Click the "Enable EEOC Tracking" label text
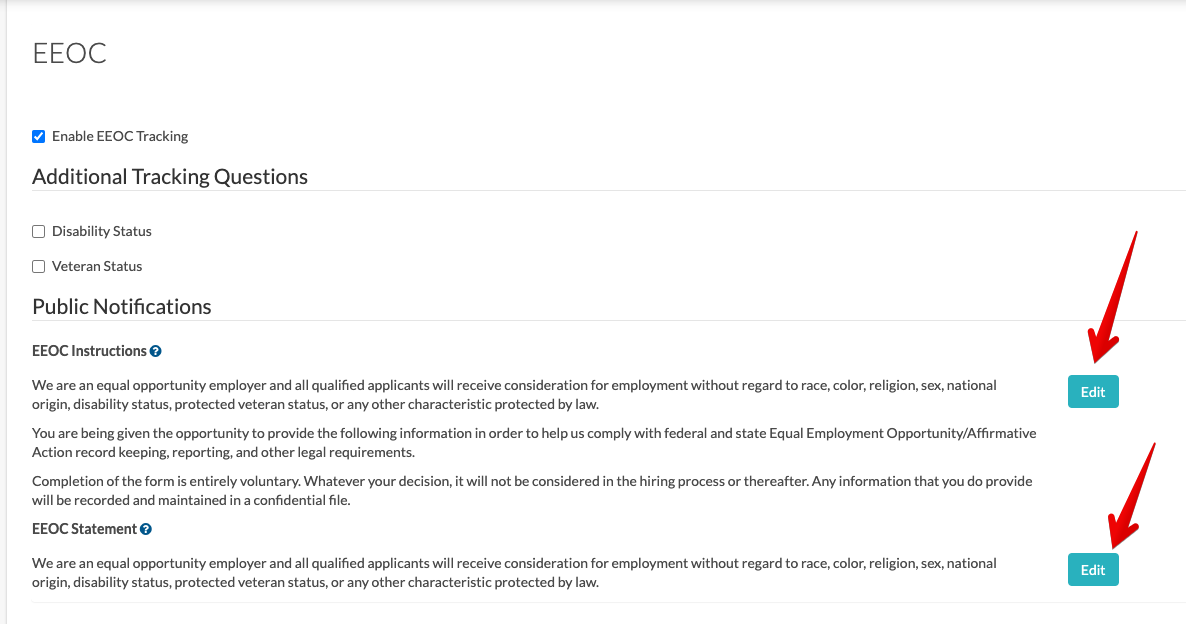This screenshot has height=624, width=1186. (120, 136)
